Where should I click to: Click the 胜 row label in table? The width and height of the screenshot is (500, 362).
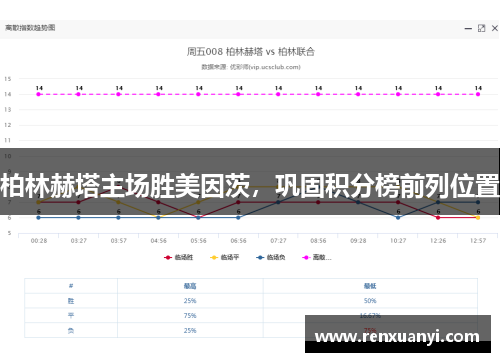click(71, 301)
